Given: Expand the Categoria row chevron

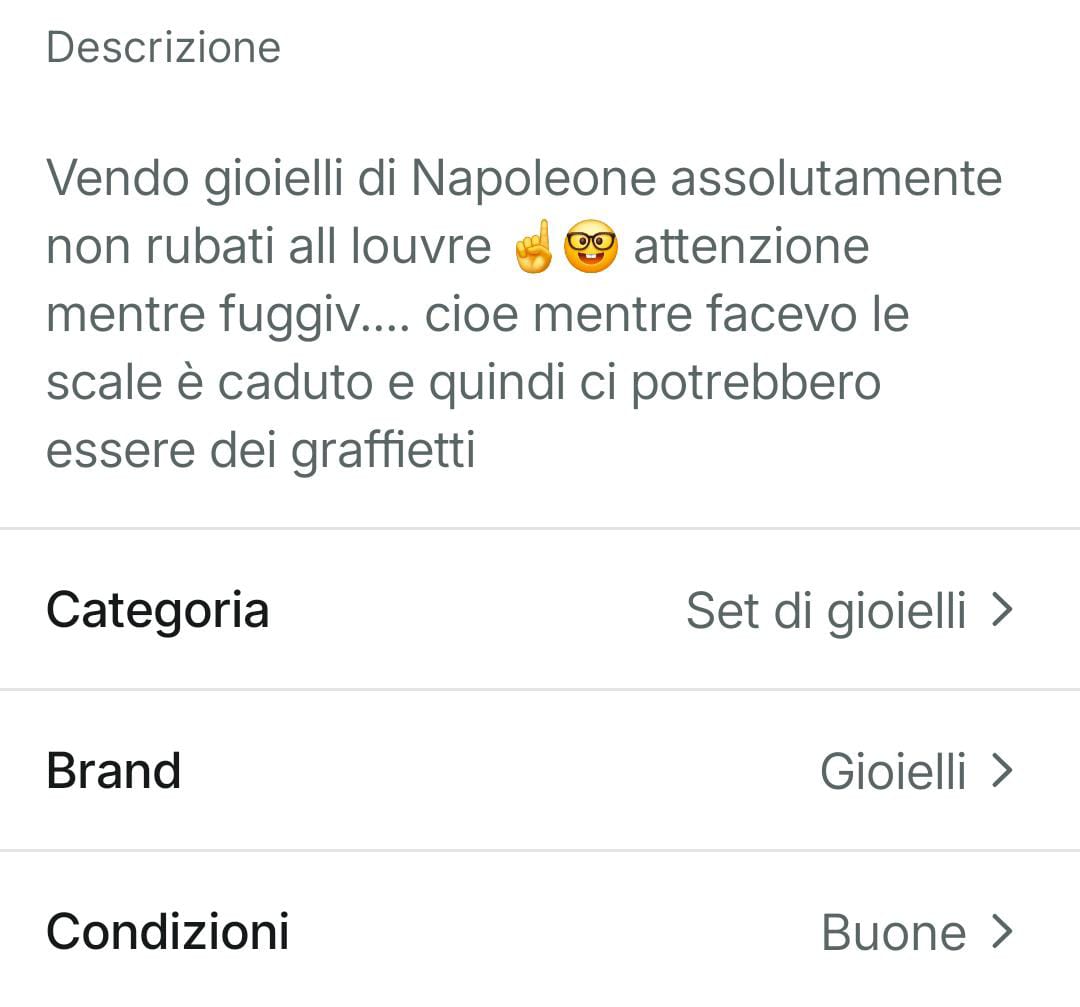Looking at the screenshot, I should (x=1002, y=609).
